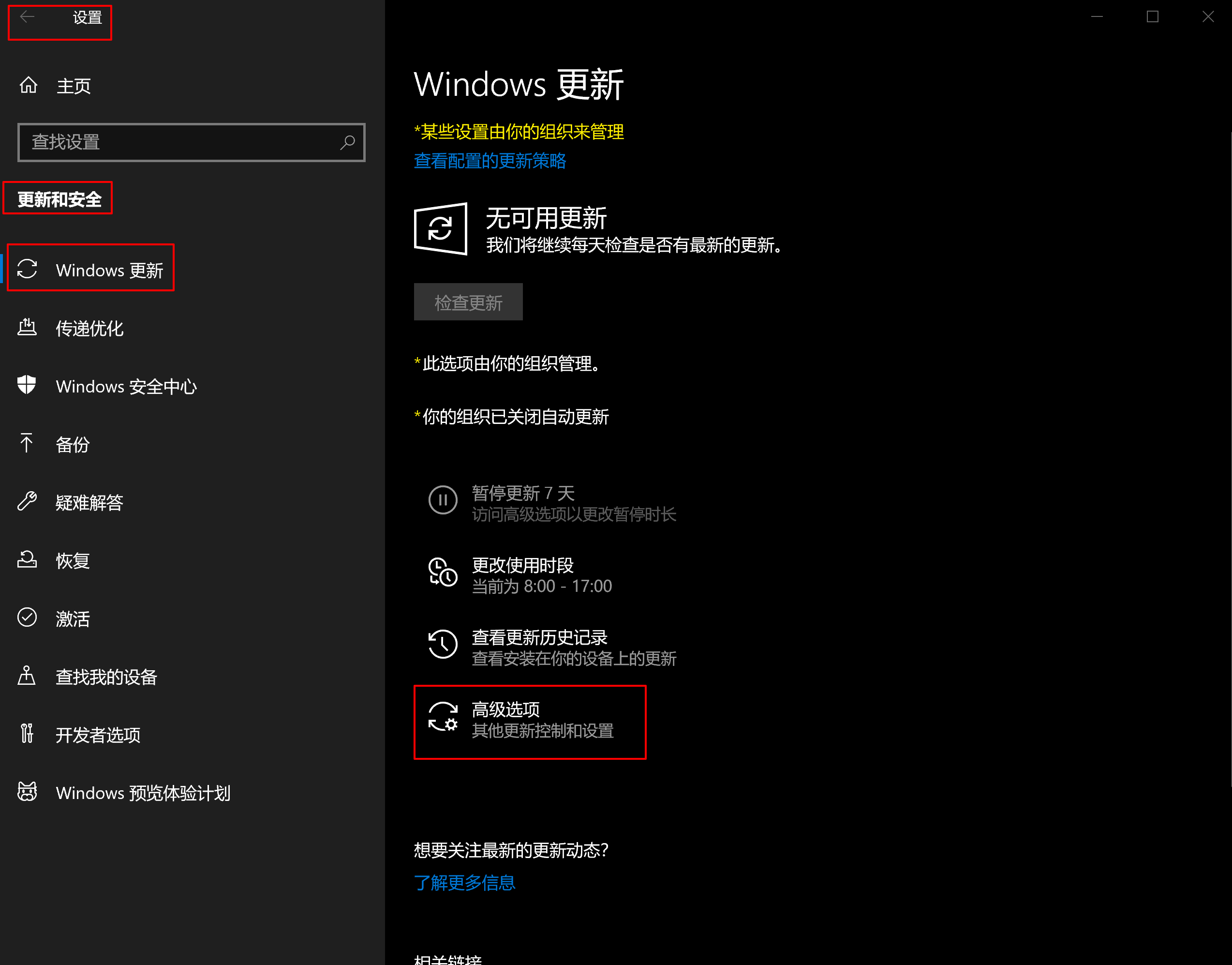The image size is (1232, 965).
Task: Click the 更新和安全 section header
Action: pos(59,199)
